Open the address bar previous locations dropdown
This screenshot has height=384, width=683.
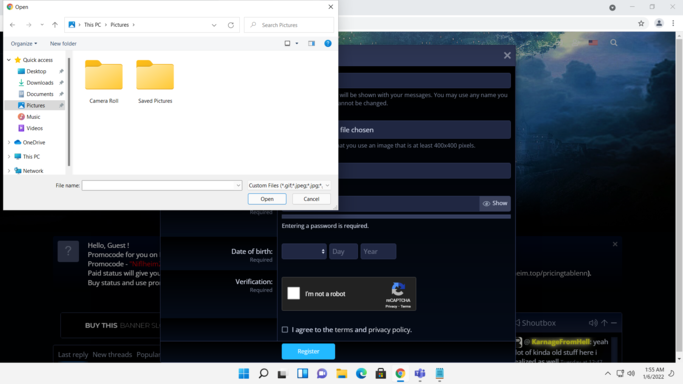pos(214,25)
